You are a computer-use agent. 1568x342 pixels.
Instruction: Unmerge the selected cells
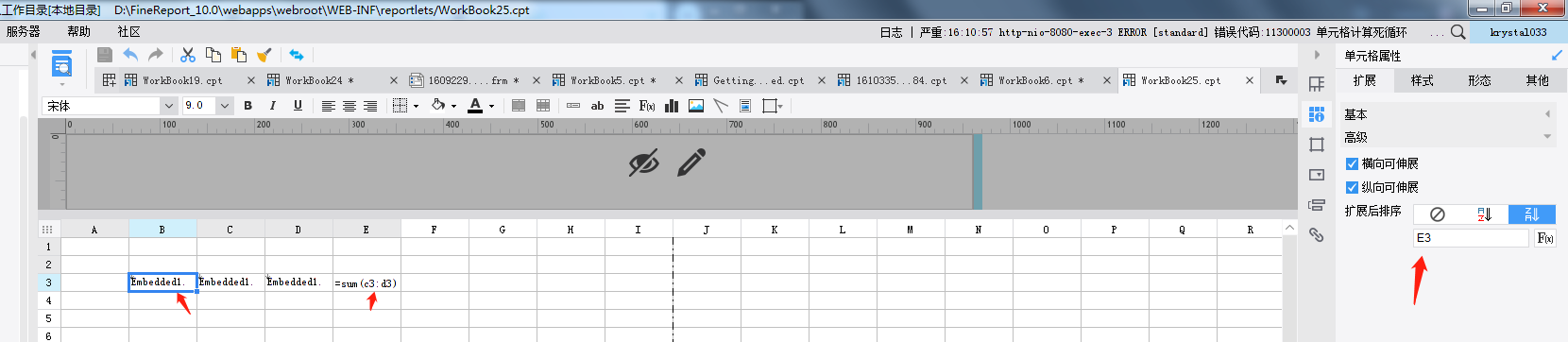(x=543, y=106)
